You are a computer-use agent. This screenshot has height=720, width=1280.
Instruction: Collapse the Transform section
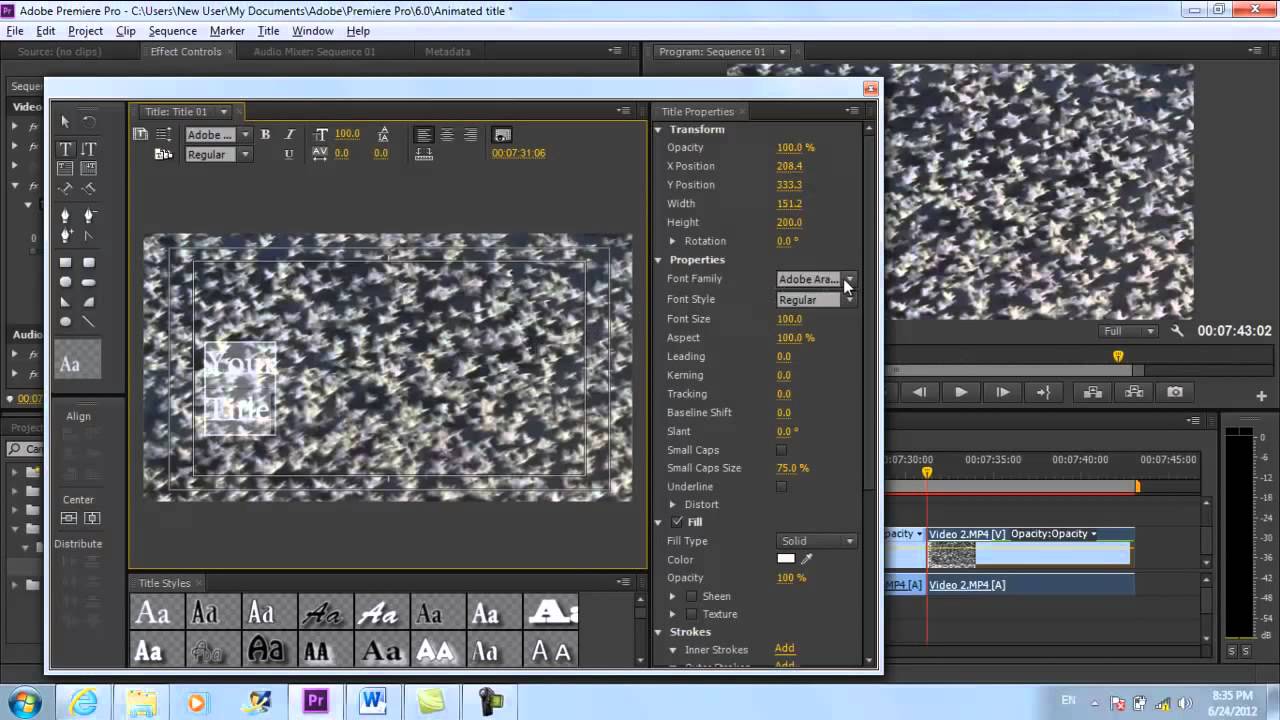[659, 130]
